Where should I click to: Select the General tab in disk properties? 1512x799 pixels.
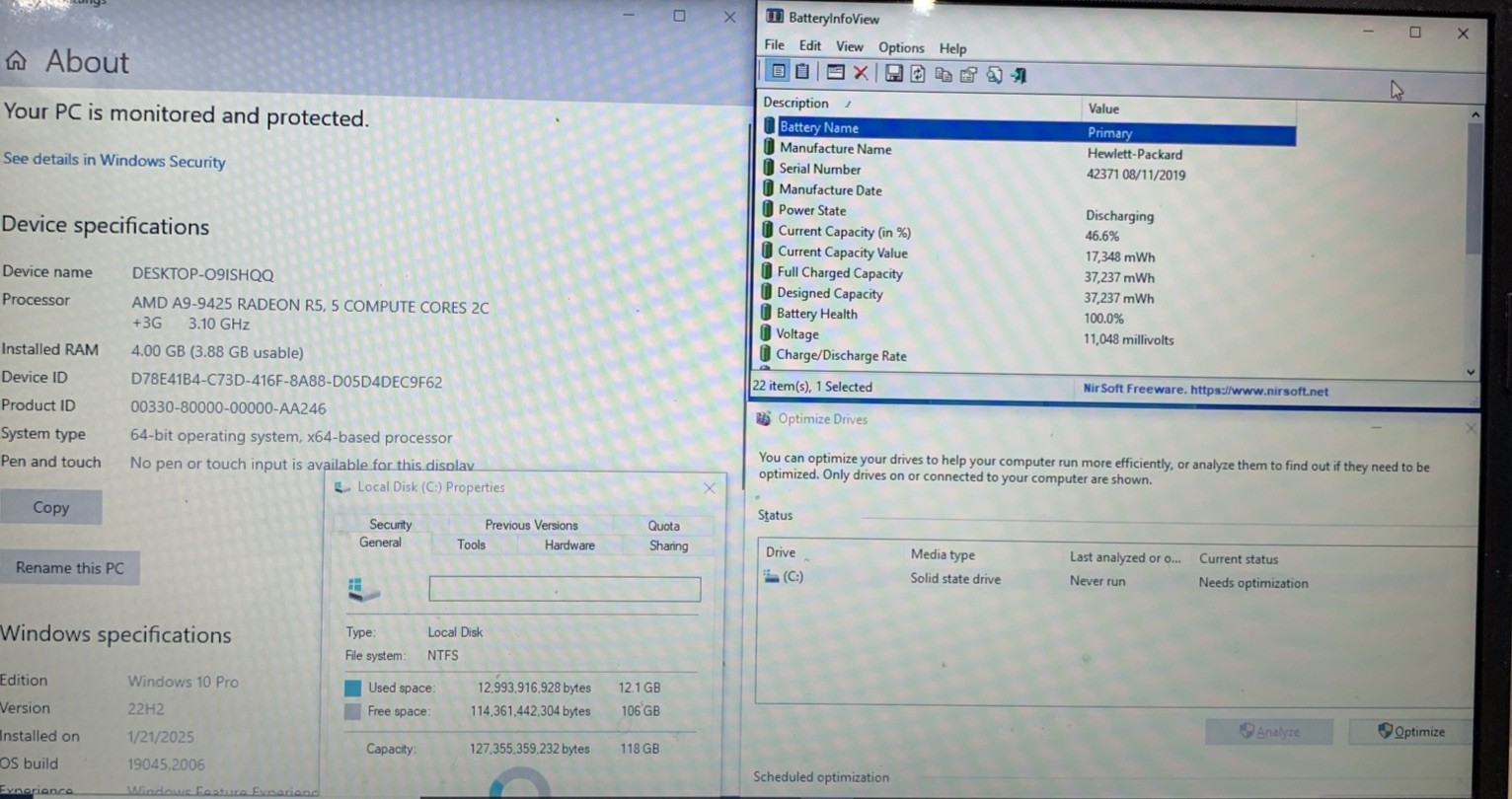coord(380,543)
